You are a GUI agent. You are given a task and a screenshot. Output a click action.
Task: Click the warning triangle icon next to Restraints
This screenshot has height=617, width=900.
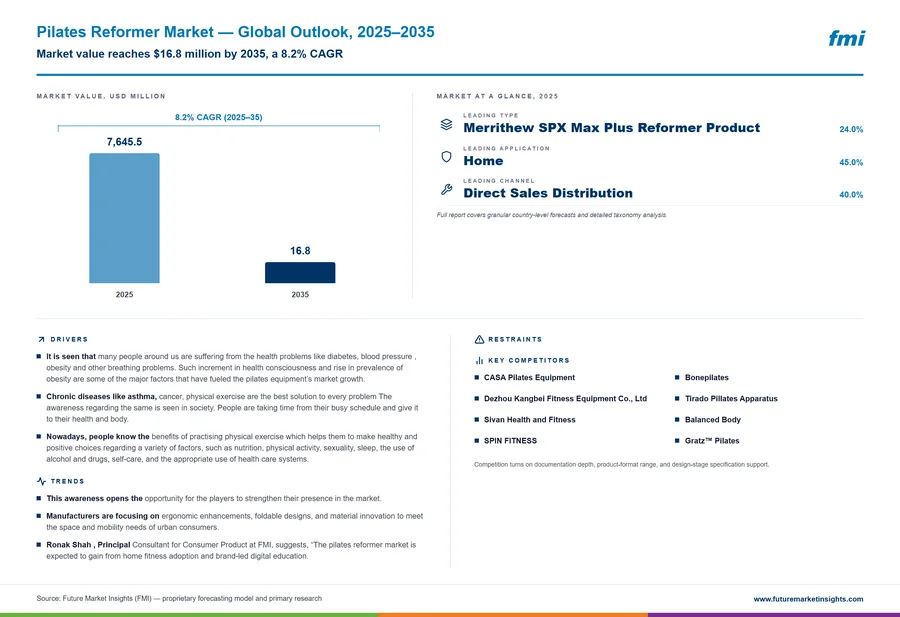pos(479,339)
